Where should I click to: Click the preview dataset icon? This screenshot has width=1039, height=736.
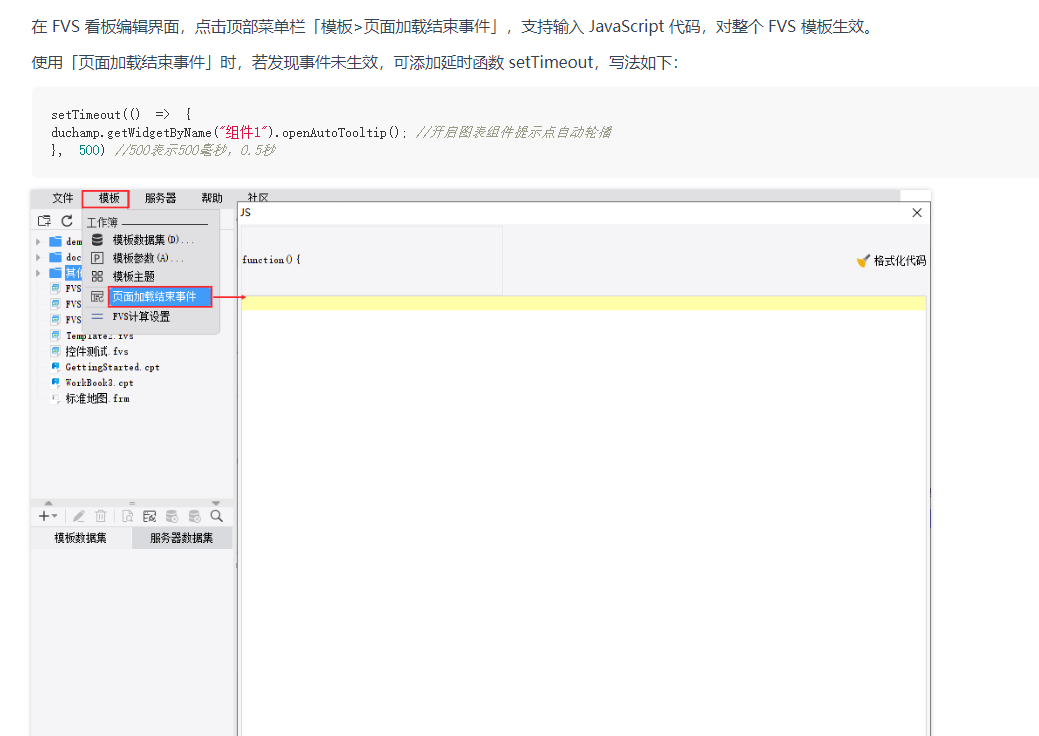127,516
